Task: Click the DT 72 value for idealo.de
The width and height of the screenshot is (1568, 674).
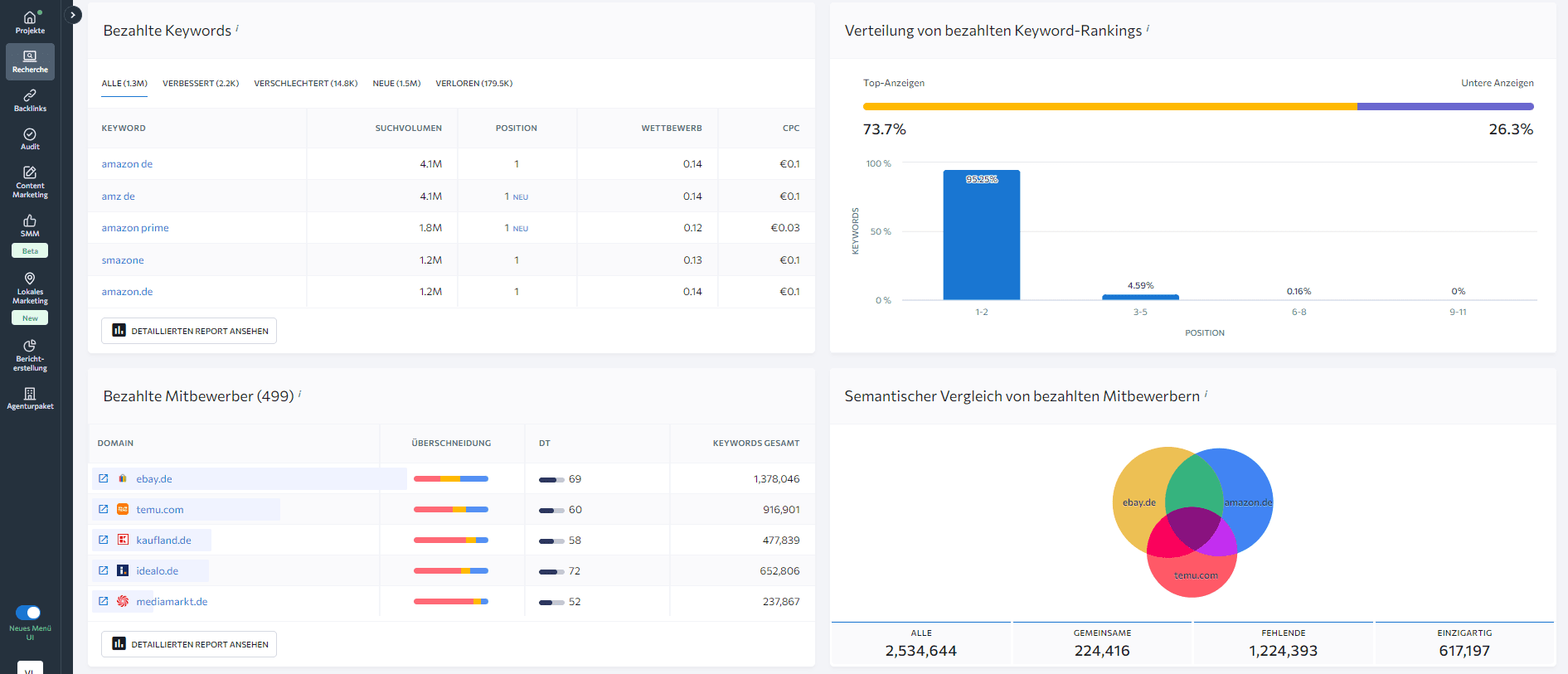Action: pyautogui.click(x=575, y=571)
